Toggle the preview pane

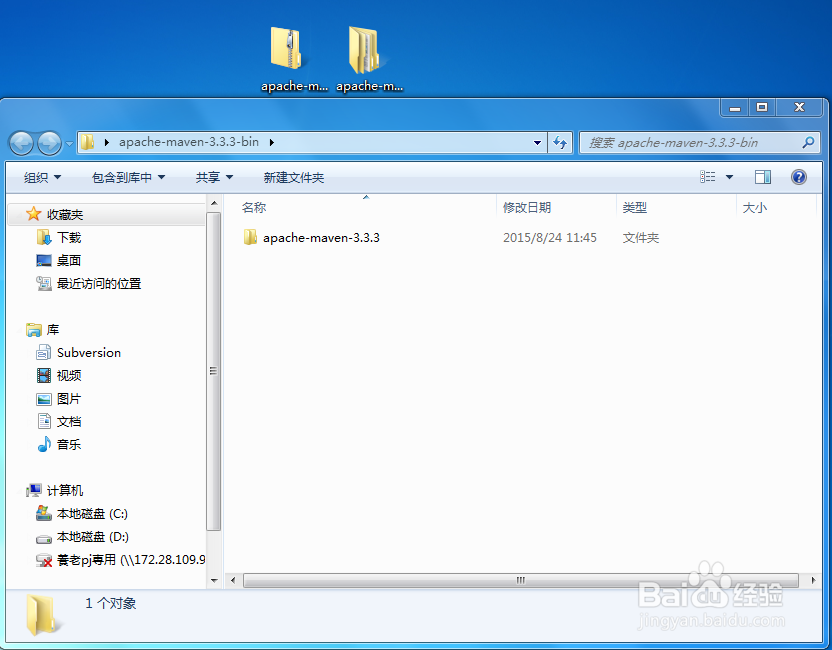(762, 177)
